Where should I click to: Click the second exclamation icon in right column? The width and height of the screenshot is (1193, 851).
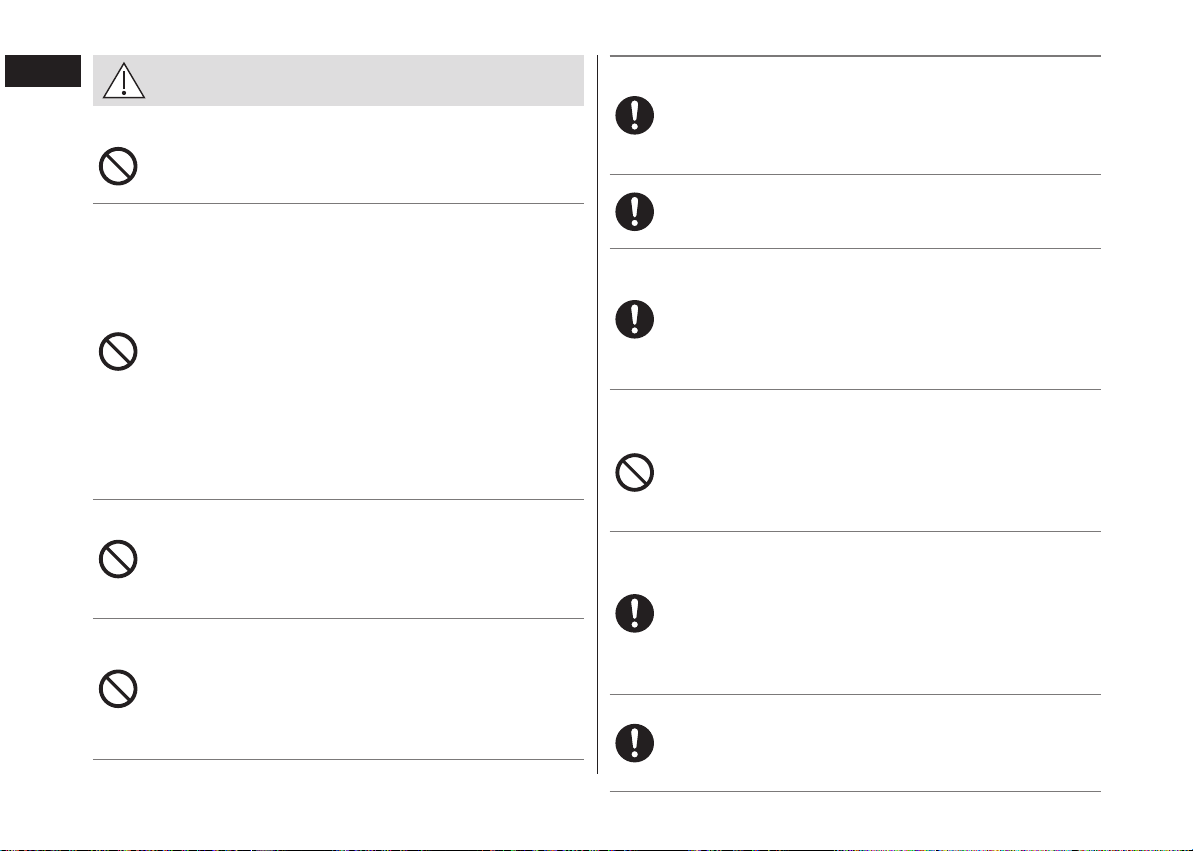click(635, 212)
